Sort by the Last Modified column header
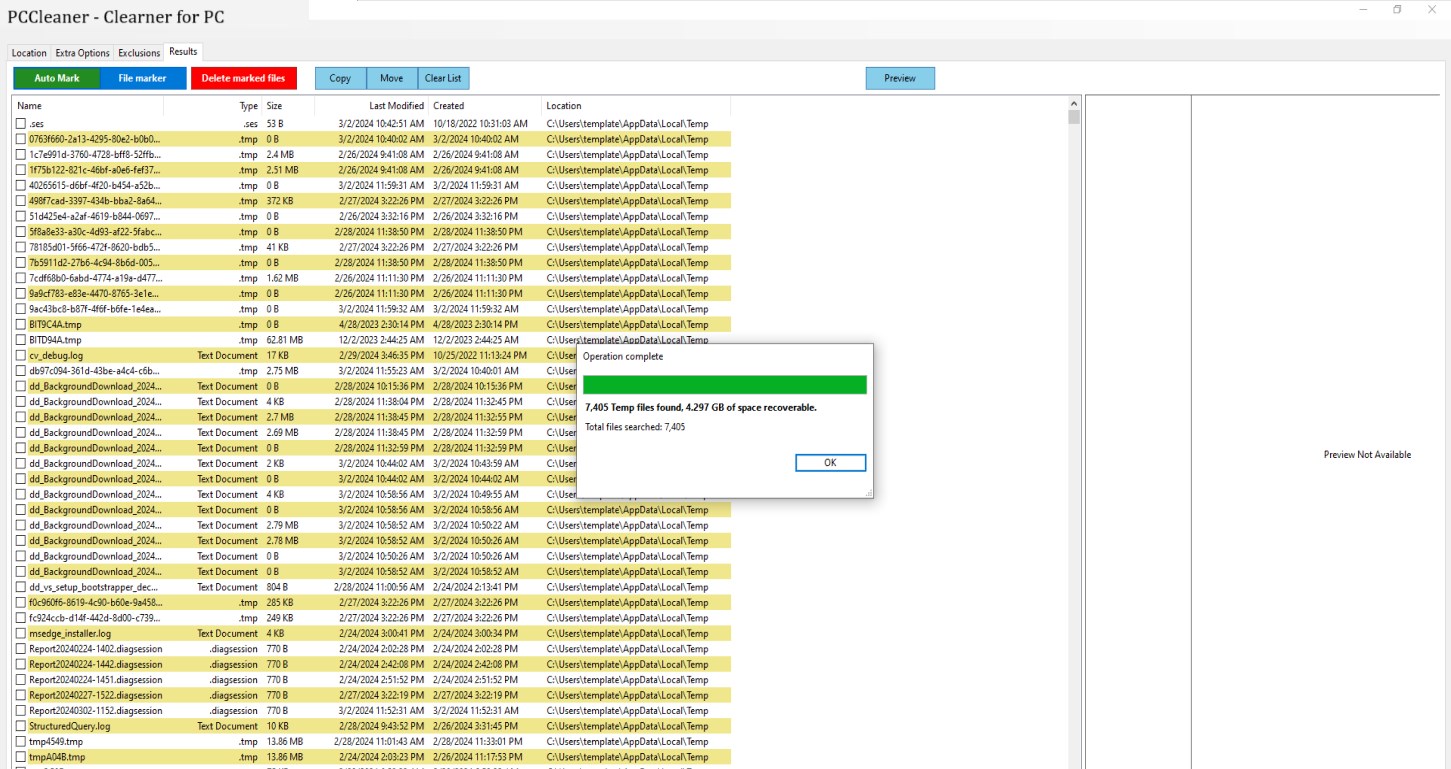Viewport: 1451px width, 769px height. click(372, 106)
